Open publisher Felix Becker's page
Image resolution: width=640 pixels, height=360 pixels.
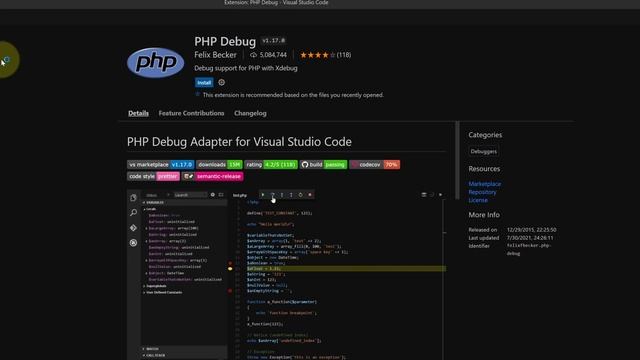[x=215, y=55]
